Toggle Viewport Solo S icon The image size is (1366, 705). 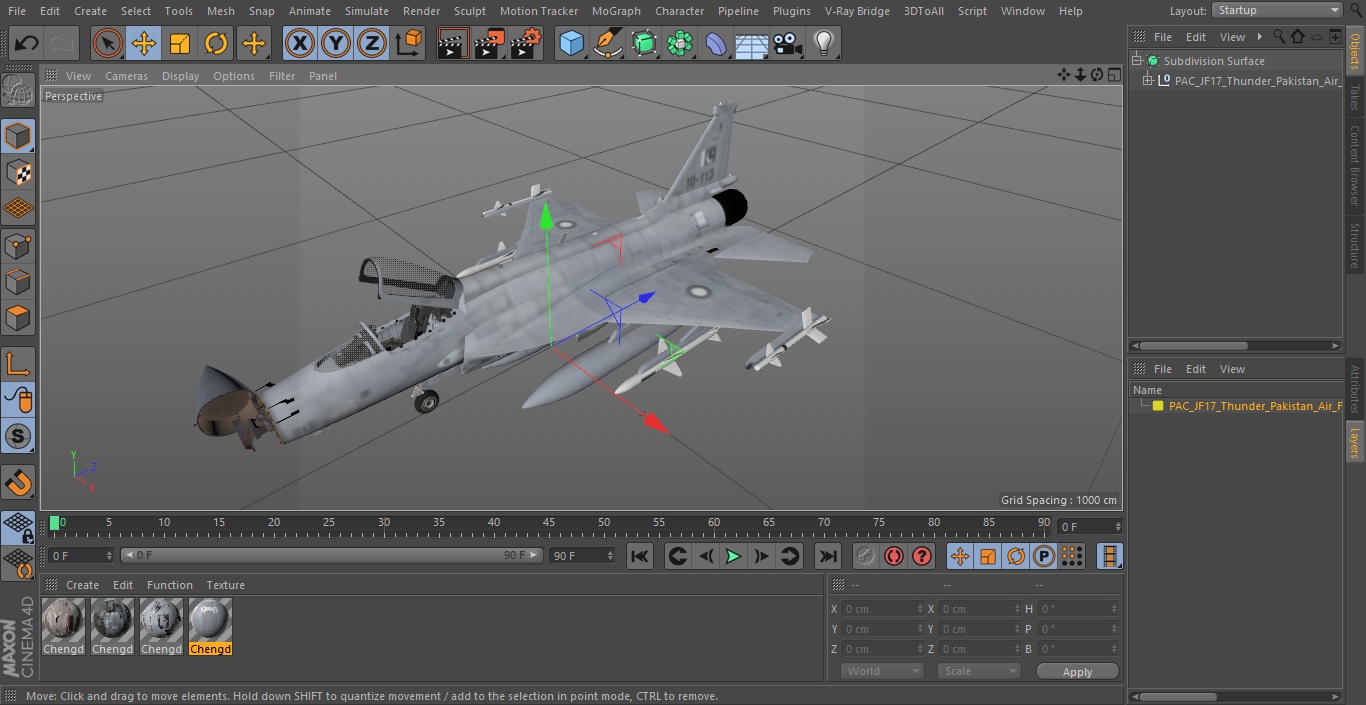[18, 436]
